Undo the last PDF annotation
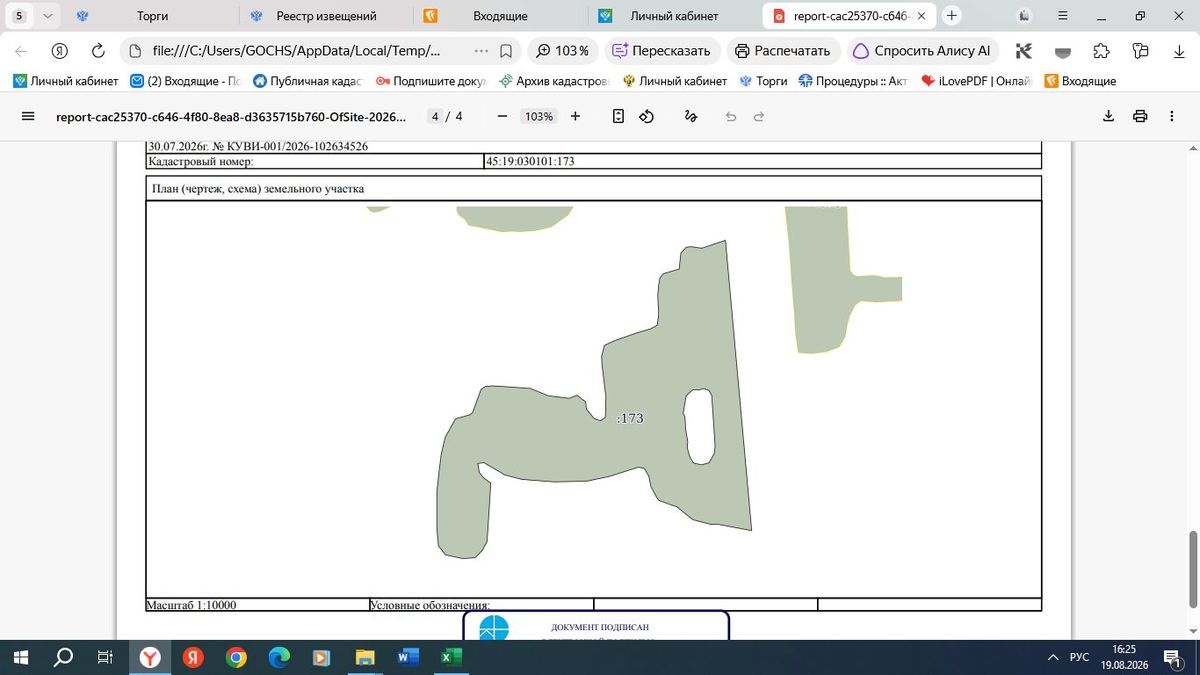Image resolution: width=1200 pixels, height=675 pixels. 731,116
